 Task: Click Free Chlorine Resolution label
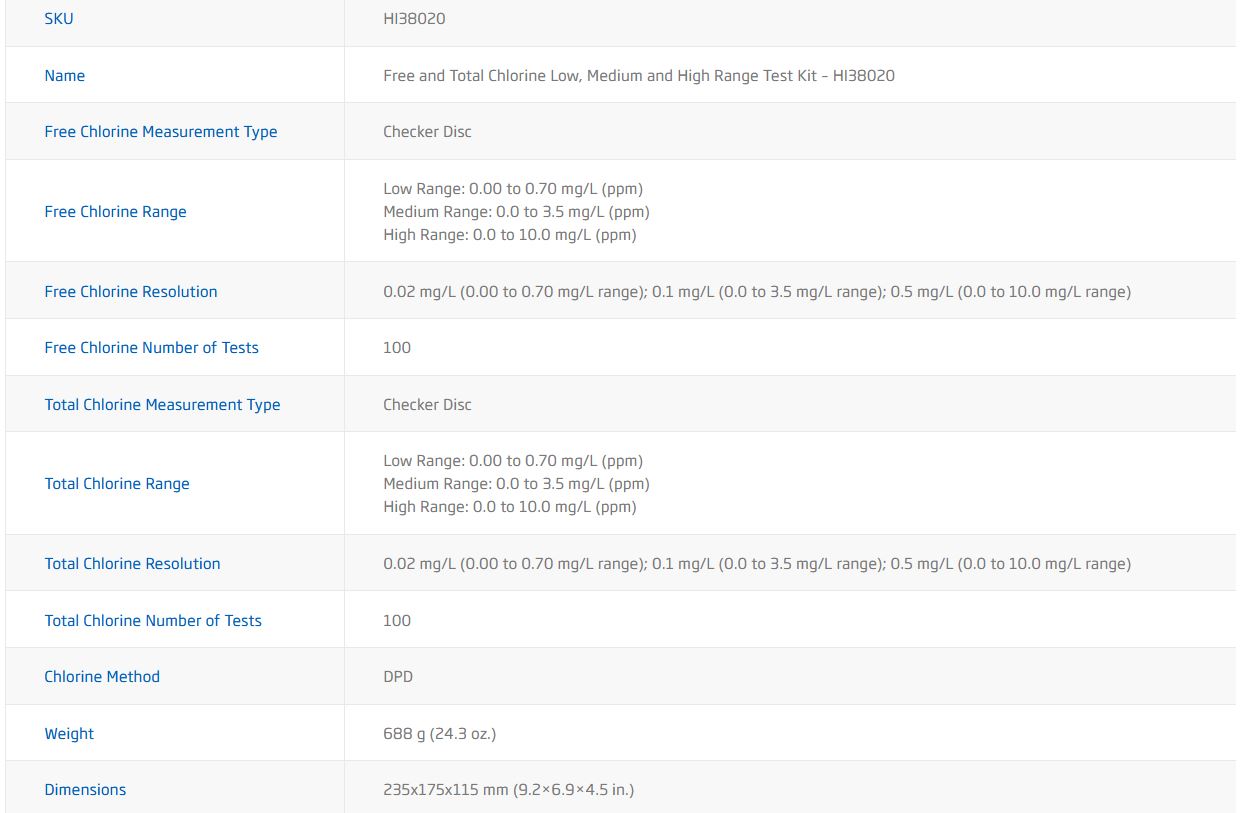(x=131, y=292)
